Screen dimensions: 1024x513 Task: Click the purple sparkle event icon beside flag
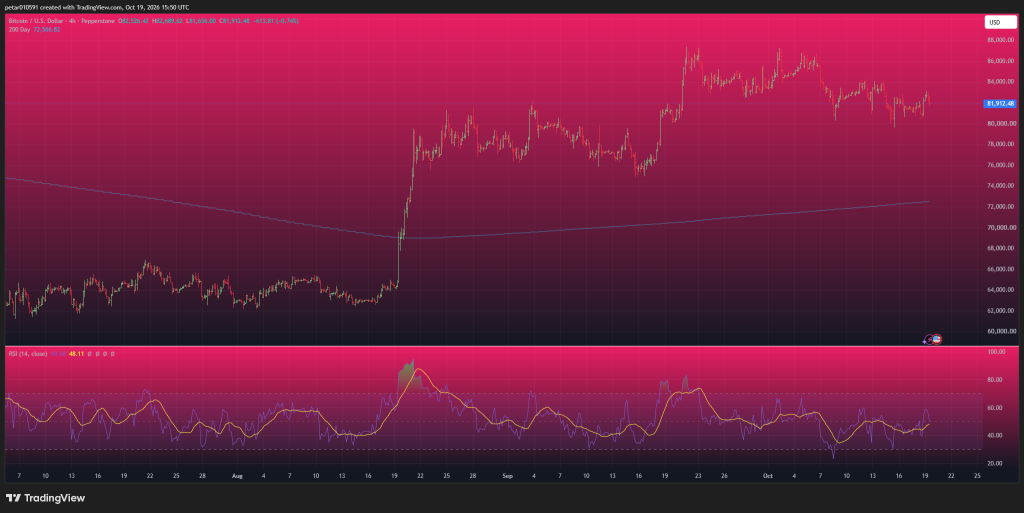click(x=928, y=340)
